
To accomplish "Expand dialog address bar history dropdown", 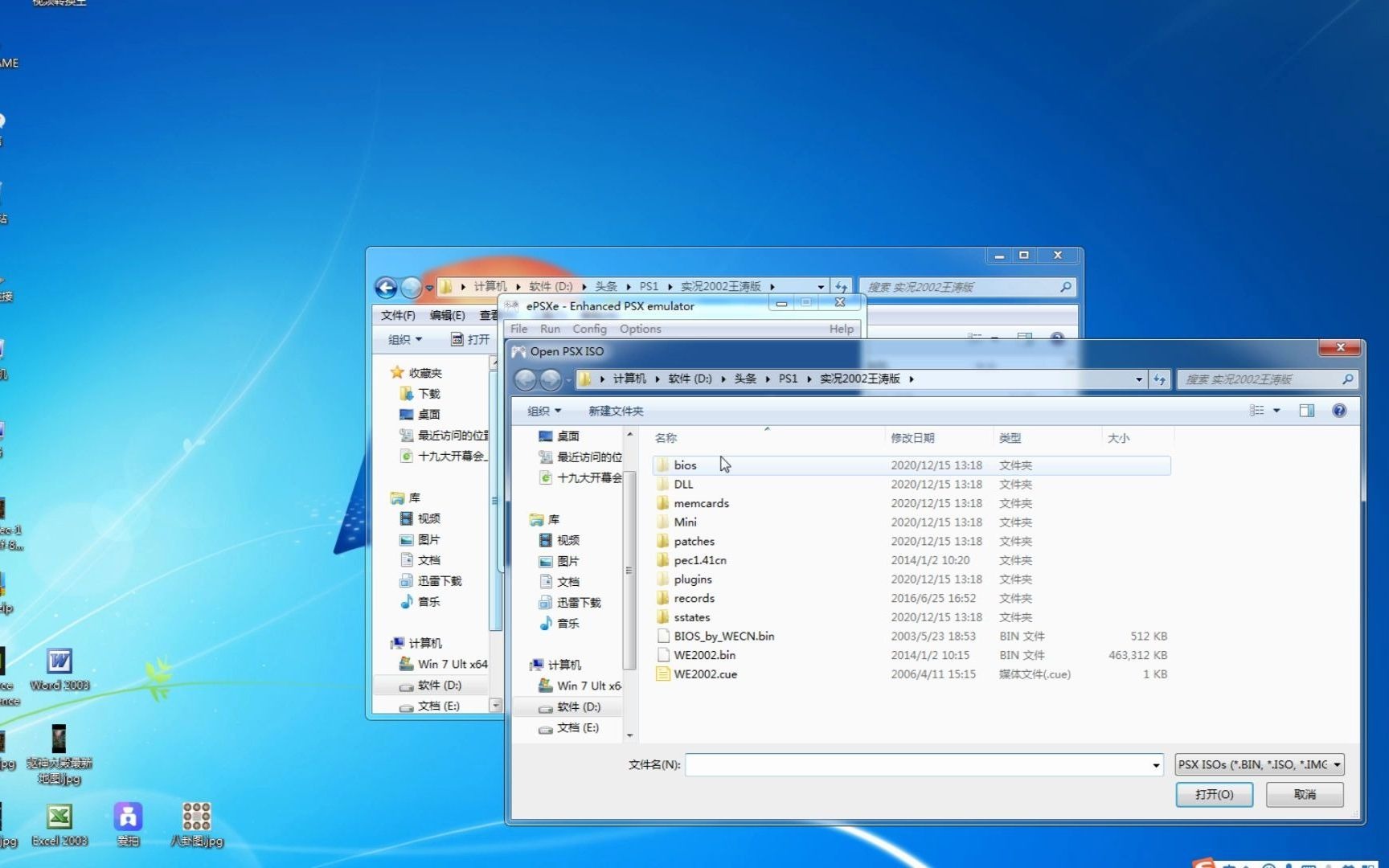I will [x=1139, y=379].
